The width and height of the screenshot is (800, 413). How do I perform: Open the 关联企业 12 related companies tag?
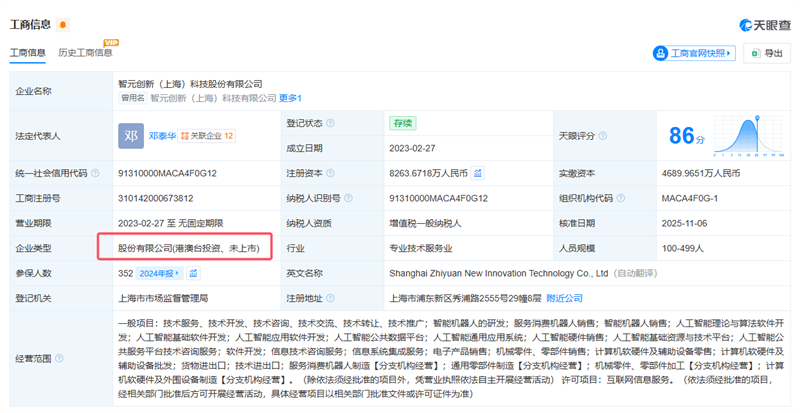coord(208,135)
